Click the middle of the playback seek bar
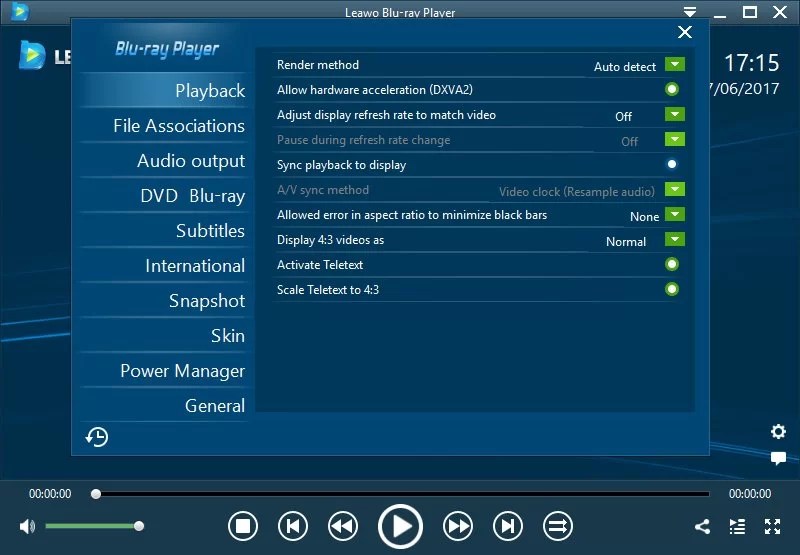The image size is (800, 555). pos(403,494)
